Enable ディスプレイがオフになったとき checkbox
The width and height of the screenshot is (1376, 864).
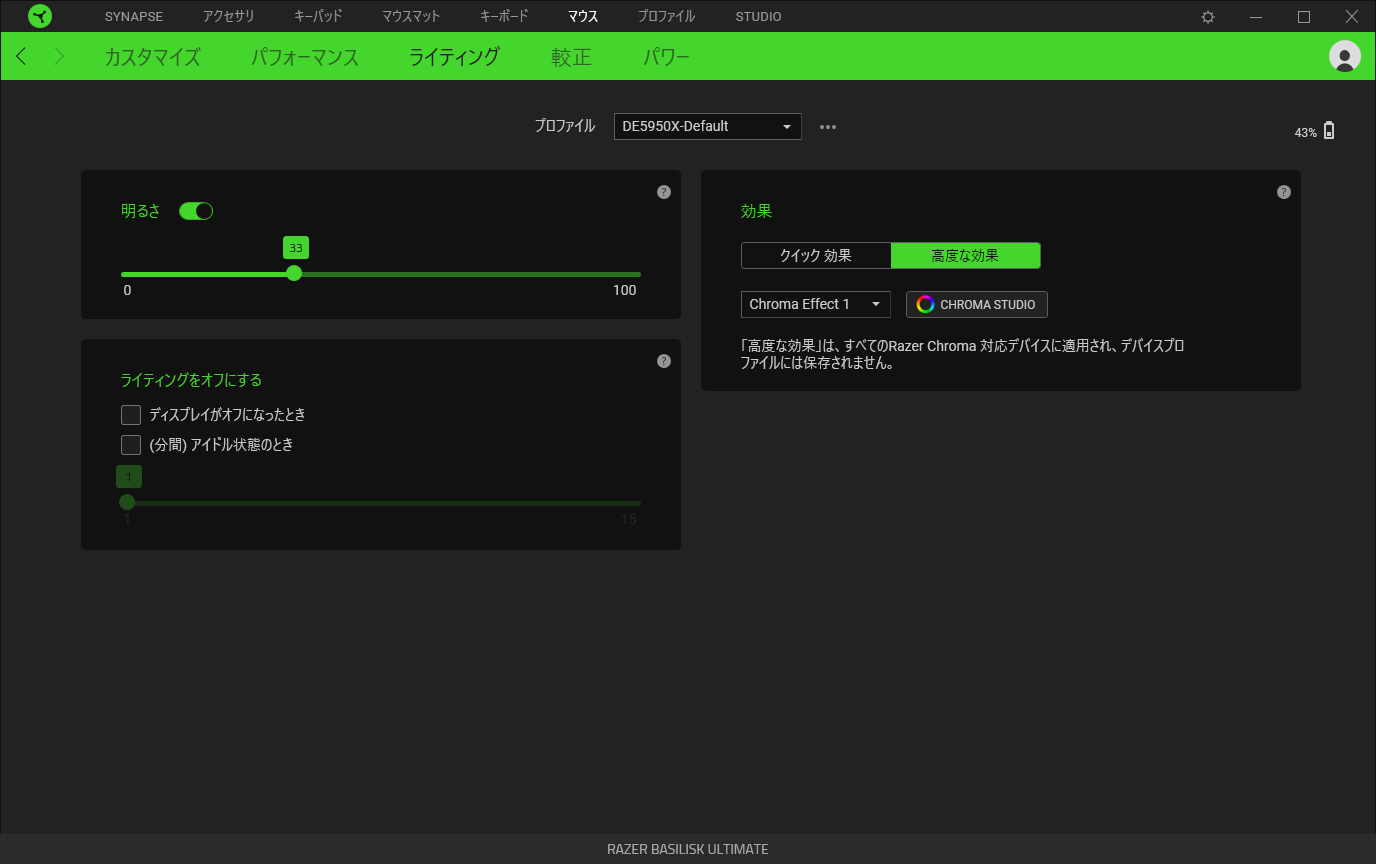click(x=131, y=415)
